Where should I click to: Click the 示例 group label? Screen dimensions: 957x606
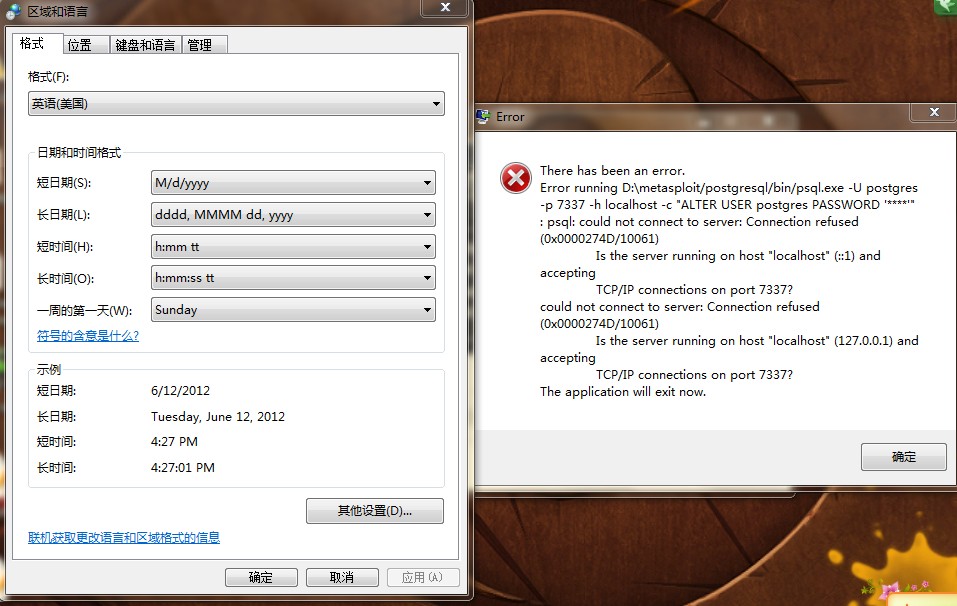49,370
